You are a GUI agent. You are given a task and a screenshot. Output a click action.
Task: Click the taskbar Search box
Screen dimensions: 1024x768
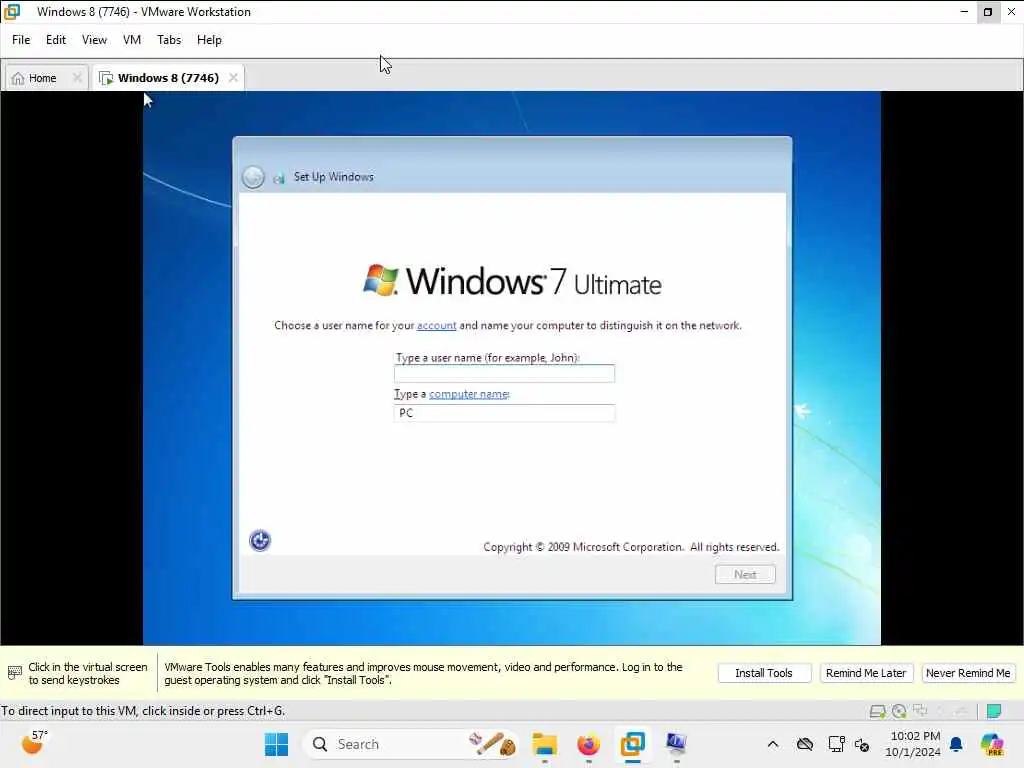(x=411, y=744)
